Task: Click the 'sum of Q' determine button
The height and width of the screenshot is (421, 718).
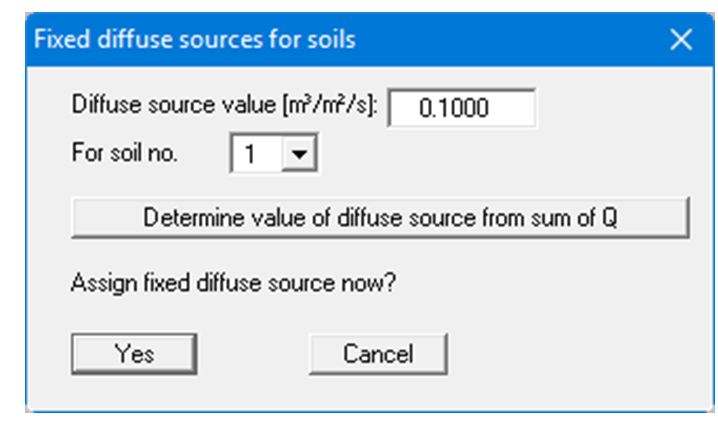Action: [x=380, y=218]
